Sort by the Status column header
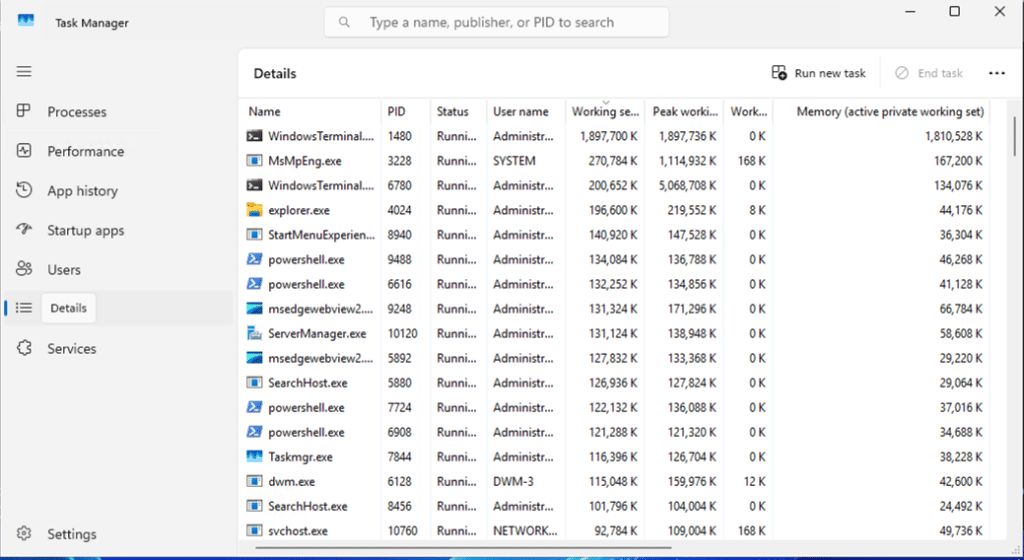 point(458,112)
